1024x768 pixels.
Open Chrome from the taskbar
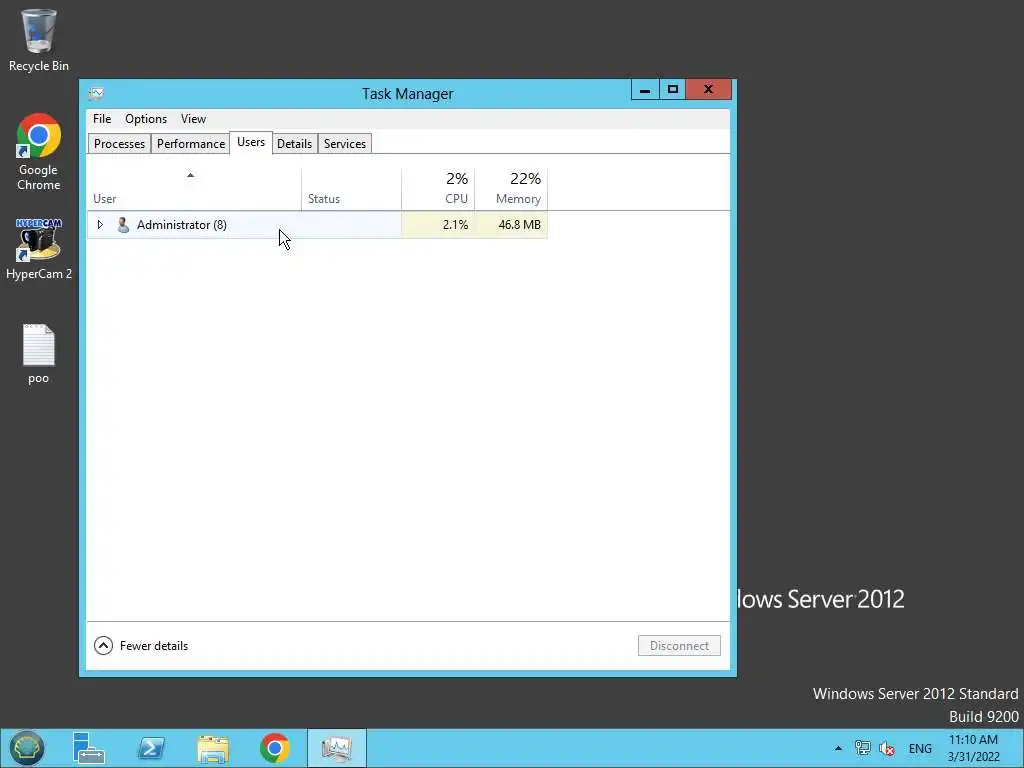275,748
